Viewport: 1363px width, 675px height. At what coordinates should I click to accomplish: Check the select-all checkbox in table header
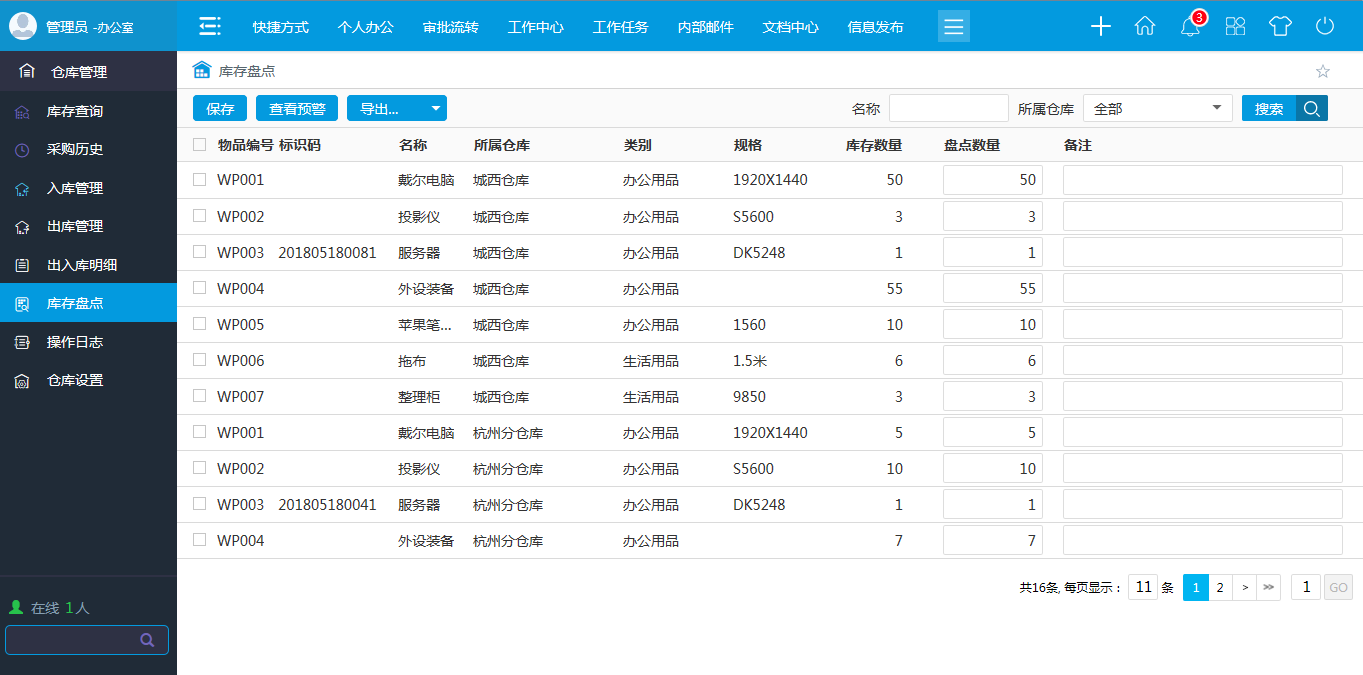pos(198,144)
